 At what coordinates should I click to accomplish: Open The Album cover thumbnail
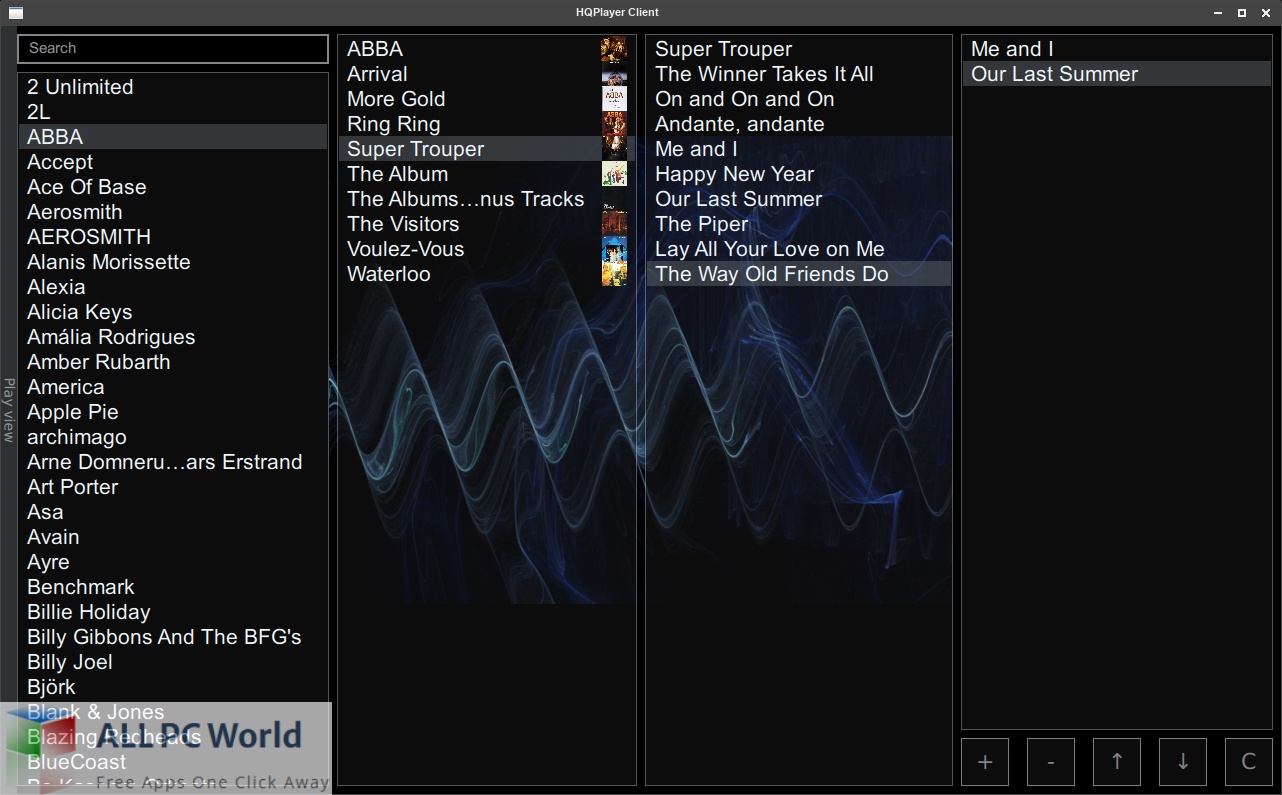[x=614, y=174]
